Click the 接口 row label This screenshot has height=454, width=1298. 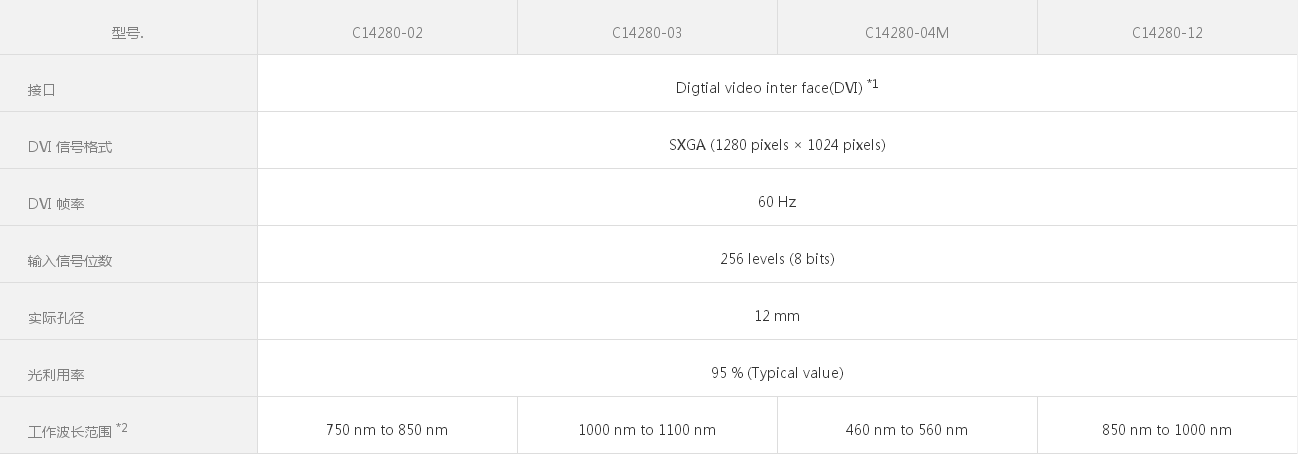click(x=42, y=90)
